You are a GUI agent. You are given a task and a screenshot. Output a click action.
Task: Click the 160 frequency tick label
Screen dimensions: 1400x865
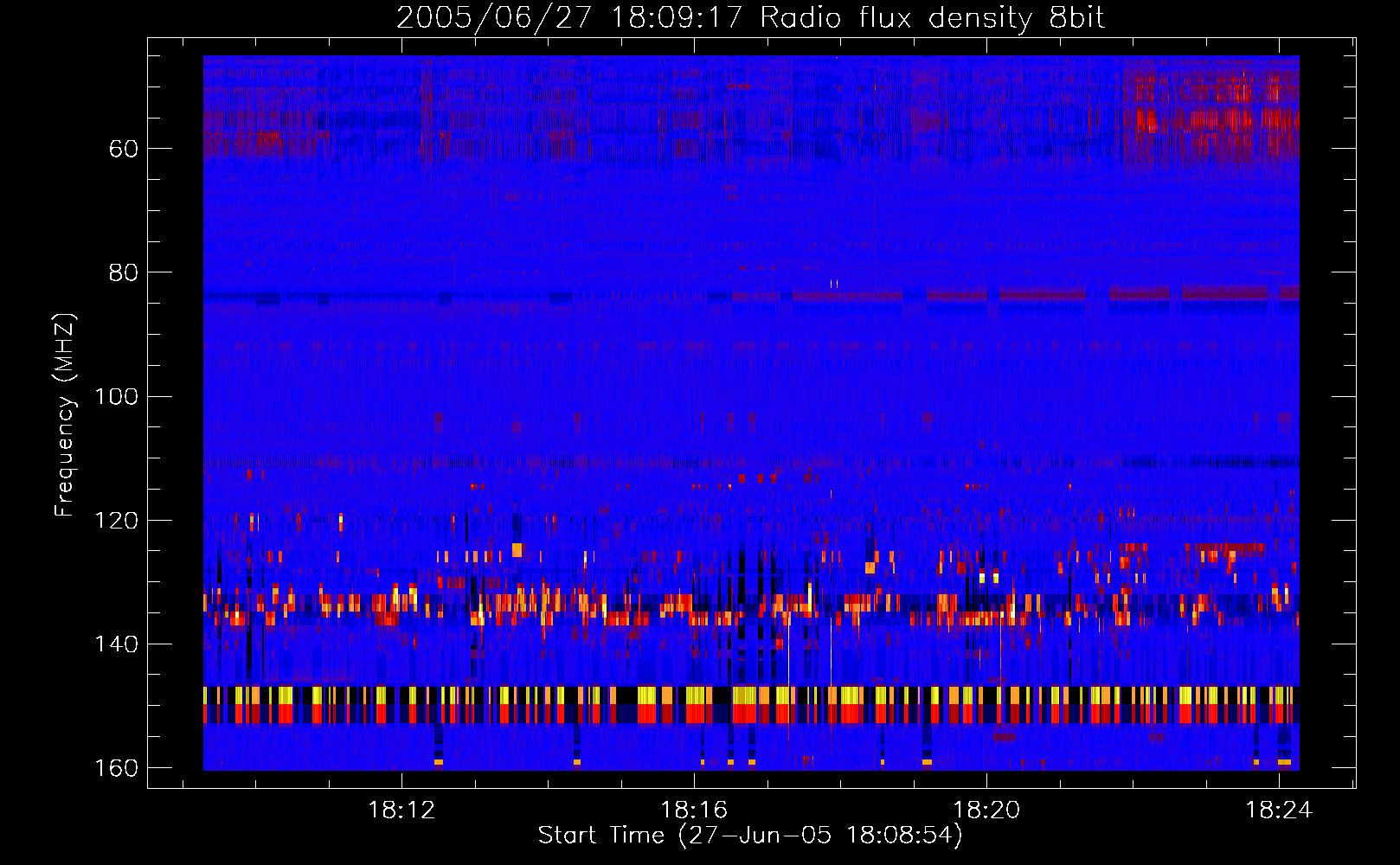[116, 768]
